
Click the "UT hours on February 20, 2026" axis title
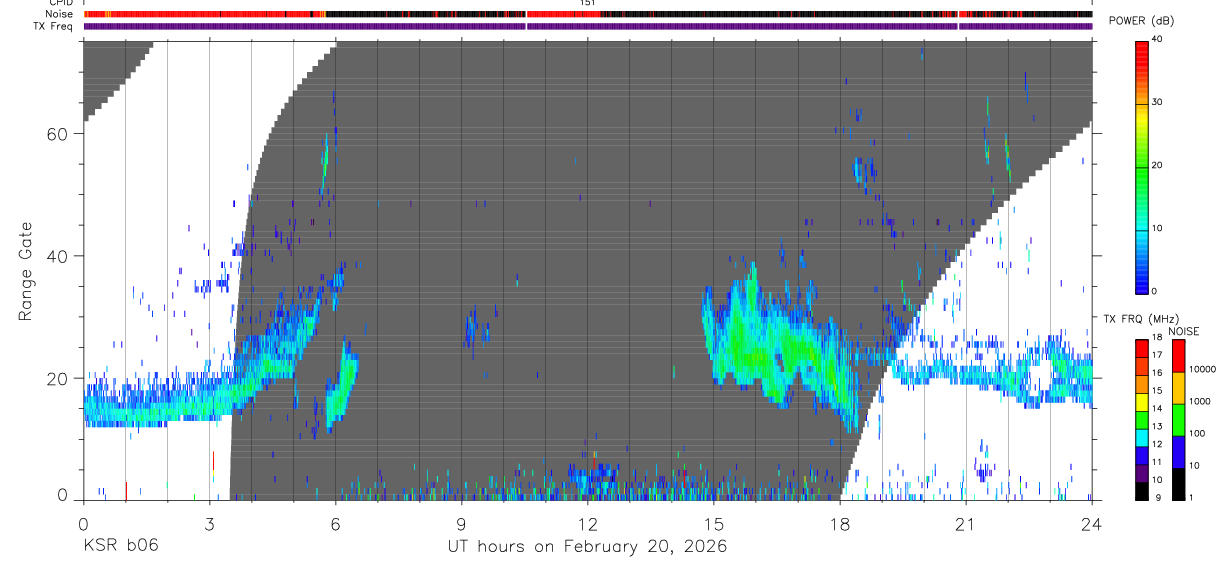586,546
